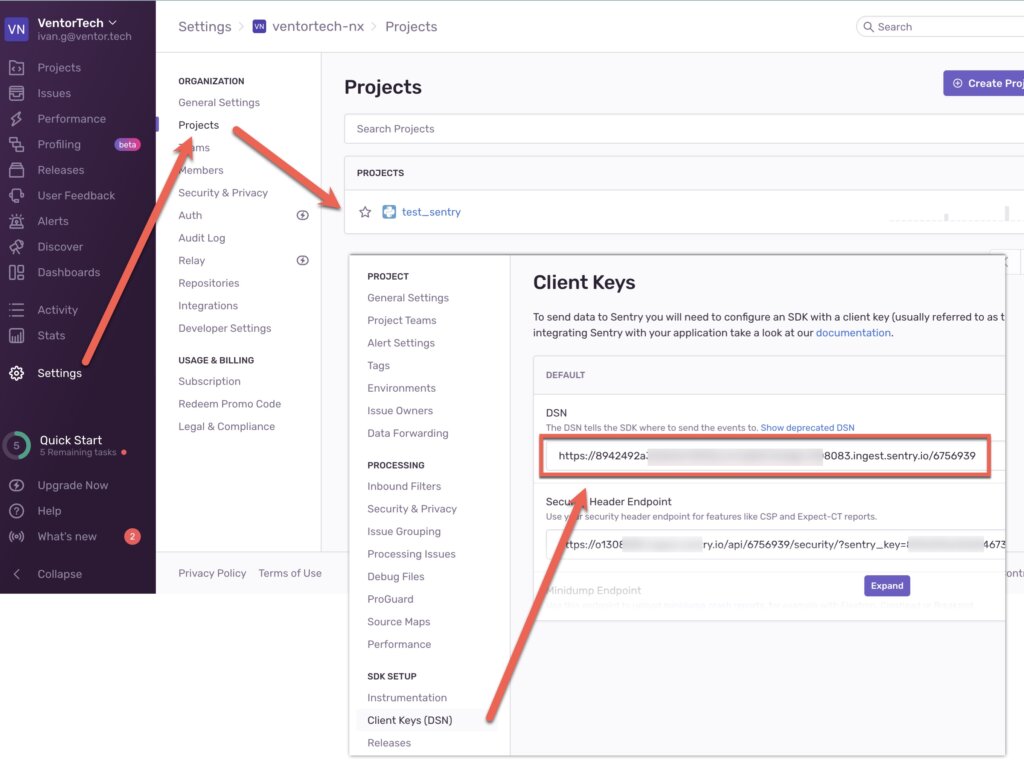Click the Issues icon in the sidebar
Screen dimensions: 1024x760
[x=16, y=93]
